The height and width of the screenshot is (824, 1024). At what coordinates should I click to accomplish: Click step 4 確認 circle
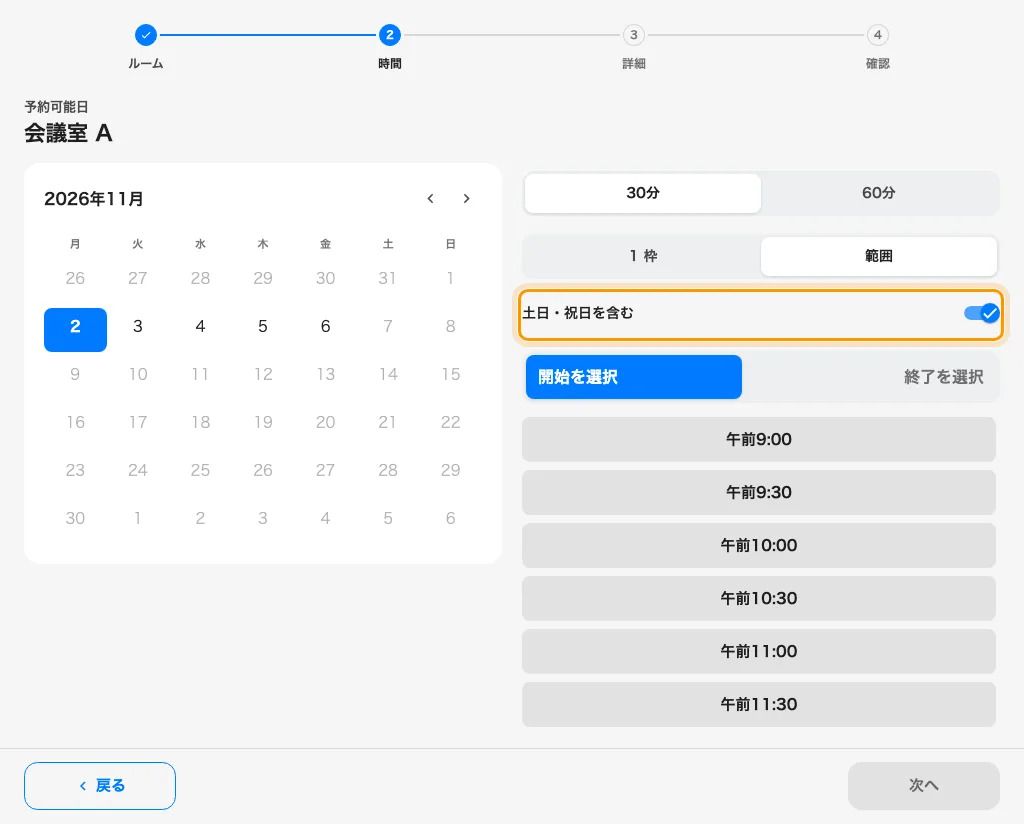pyautogui.click(x=878, y=35)
